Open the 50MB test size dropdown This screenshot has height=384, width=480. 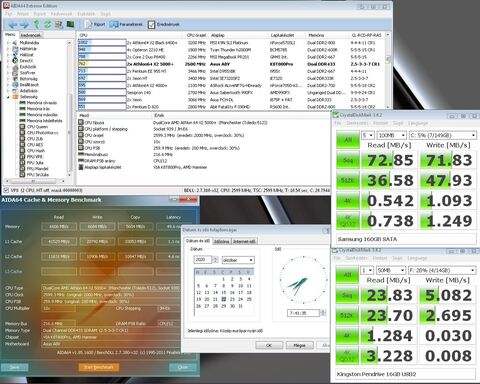coord(392,270)
